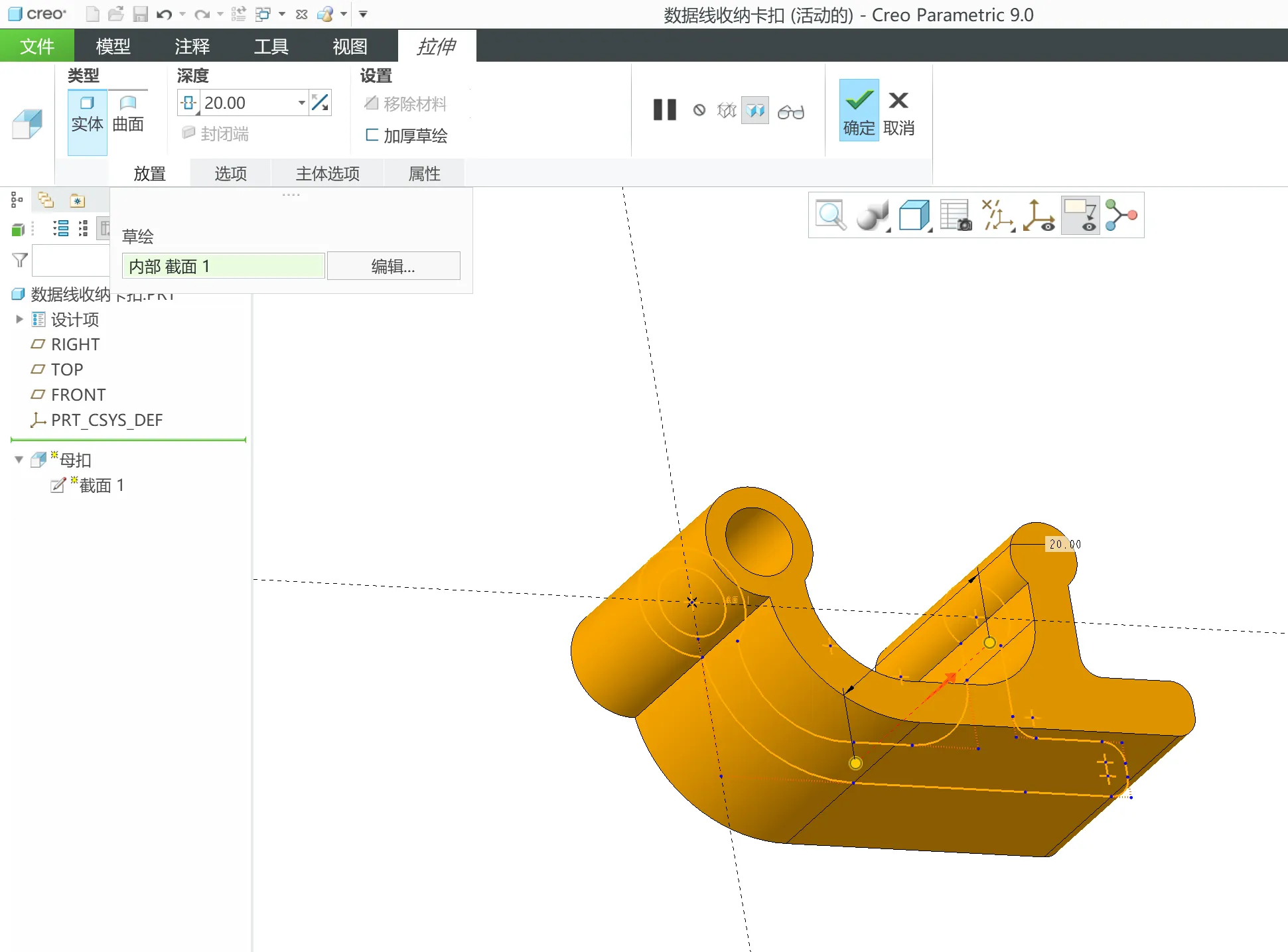Click the 编辑... sketch edit button
Image resolution: width=1288 pixels, height=952 pixels.
(393, 266)
